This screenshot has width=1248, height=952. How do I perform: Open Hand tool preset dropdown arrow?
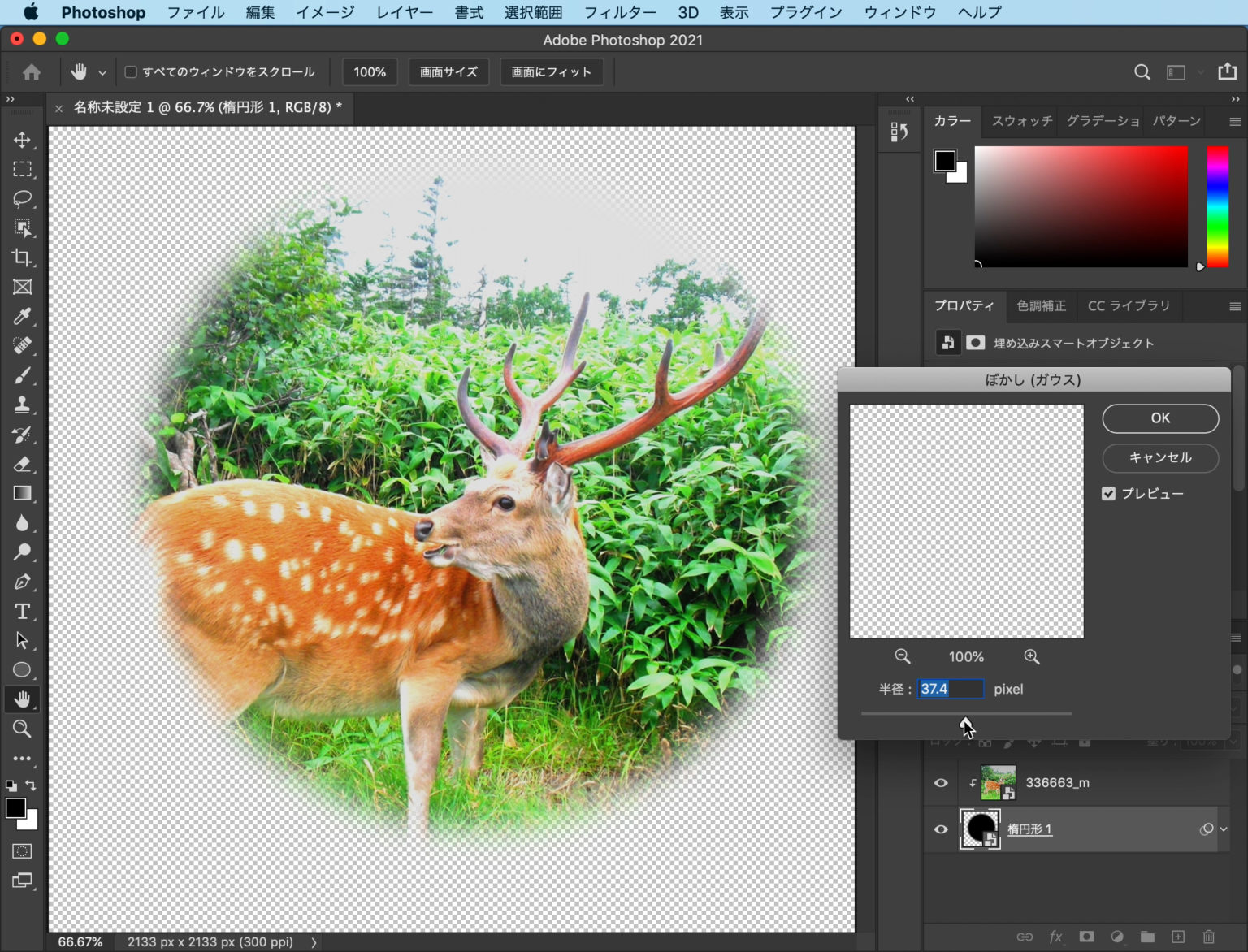tap(102, 73)
